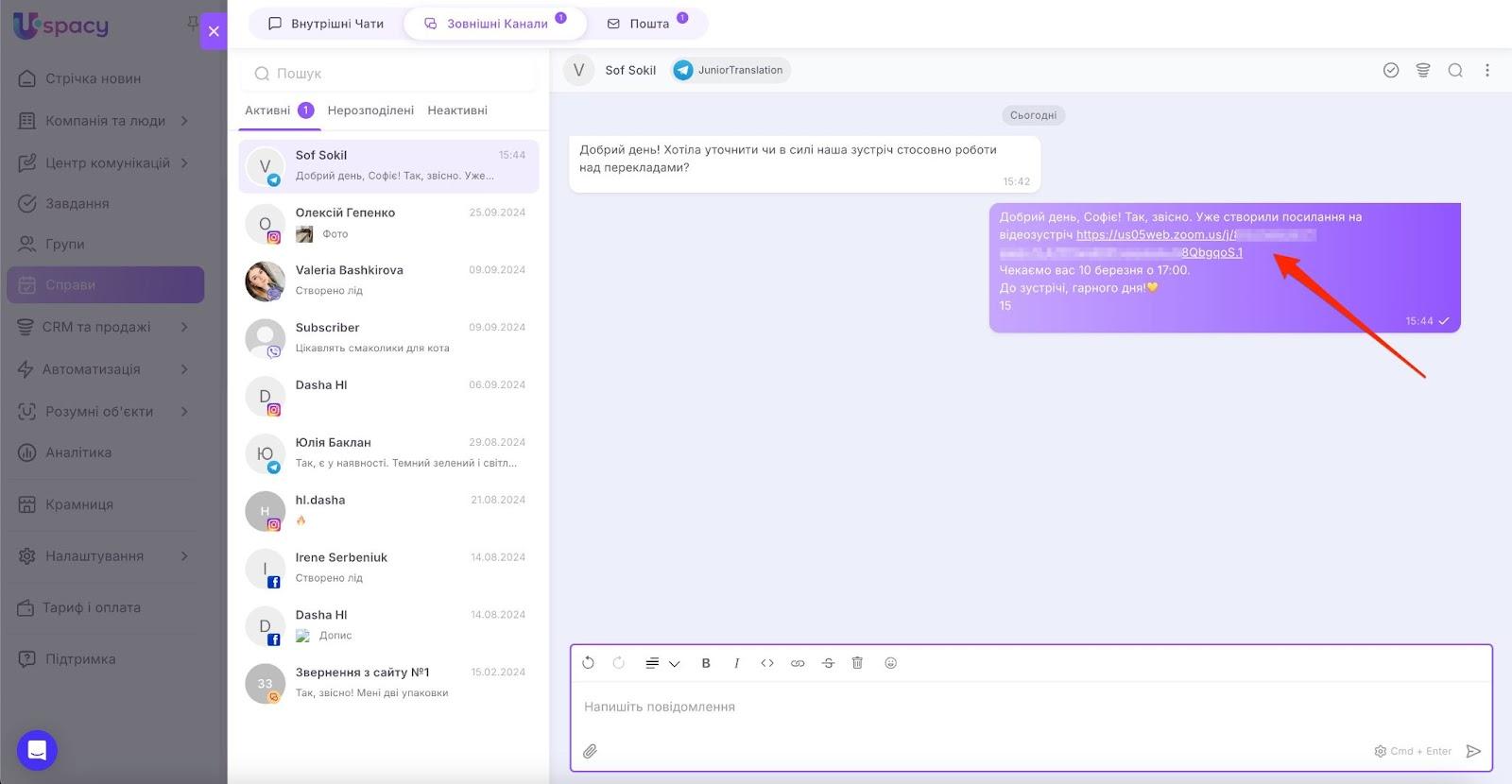Viewport: 1512px width, 784px height.
Task: Open Компанія та люди menu item
Action: (x=105, y=121)
